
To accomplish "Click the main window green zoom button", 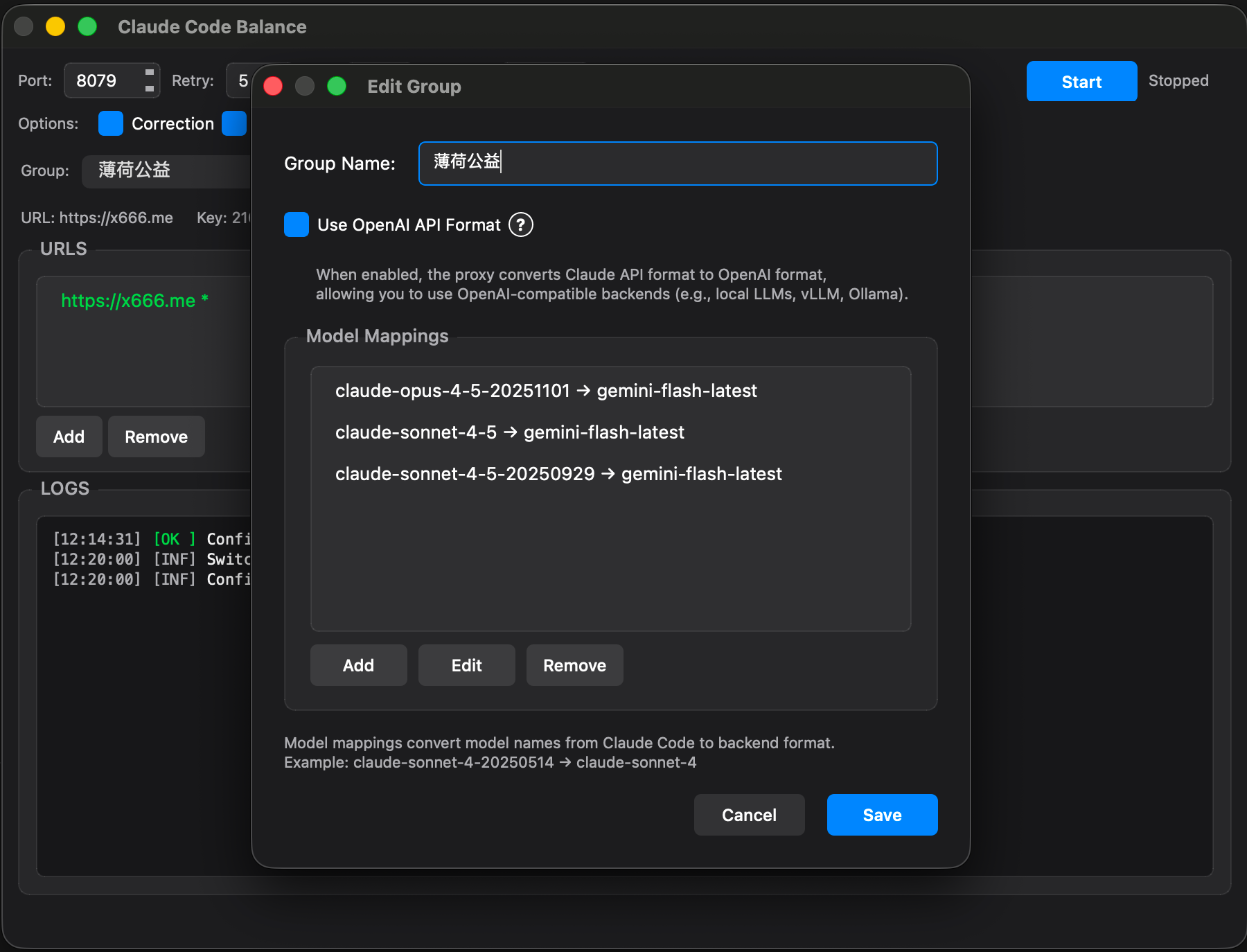I will tap(87, 26).
